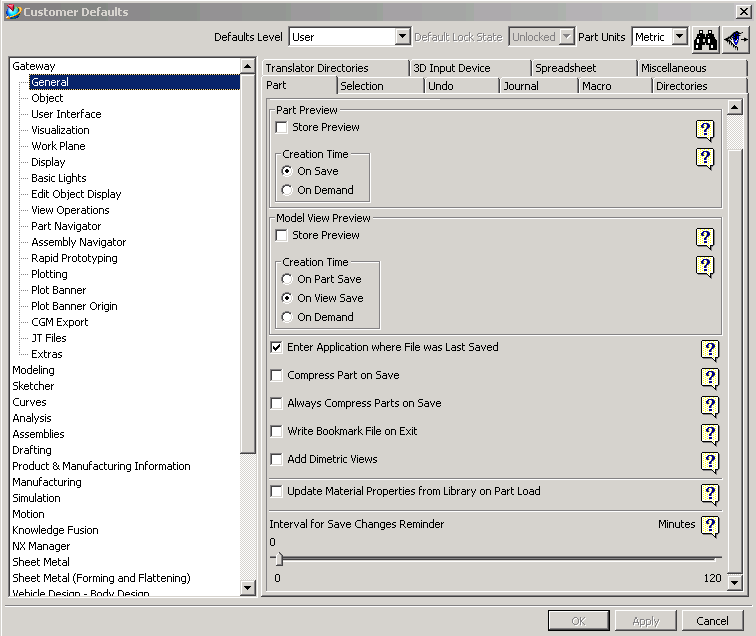Click the settings panel scroll down arrow

pyautogui.click(x=734, y=582)
